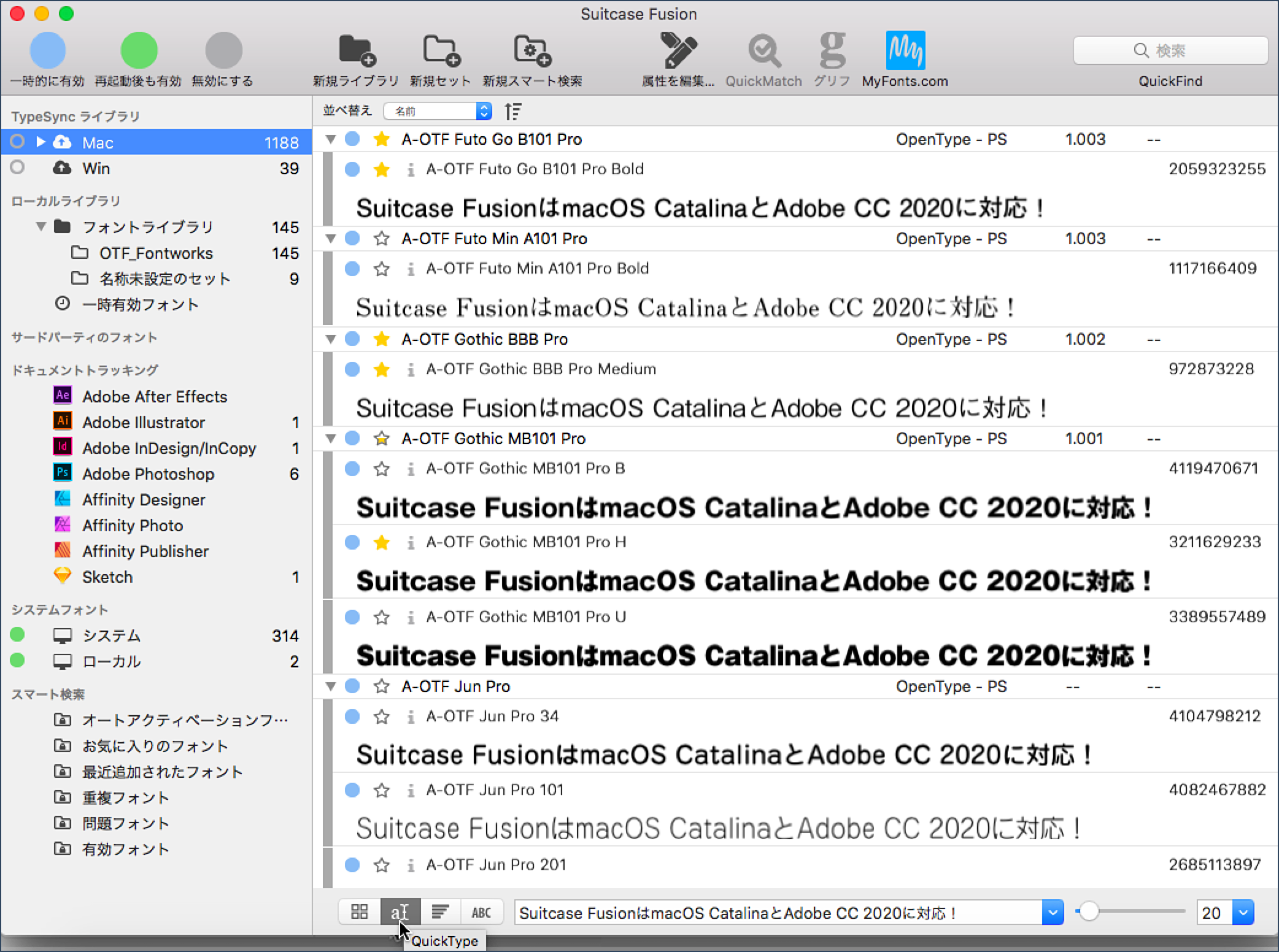Click the blue temporary activate button
Screen dimensions: 1279x952
[47, 50]
